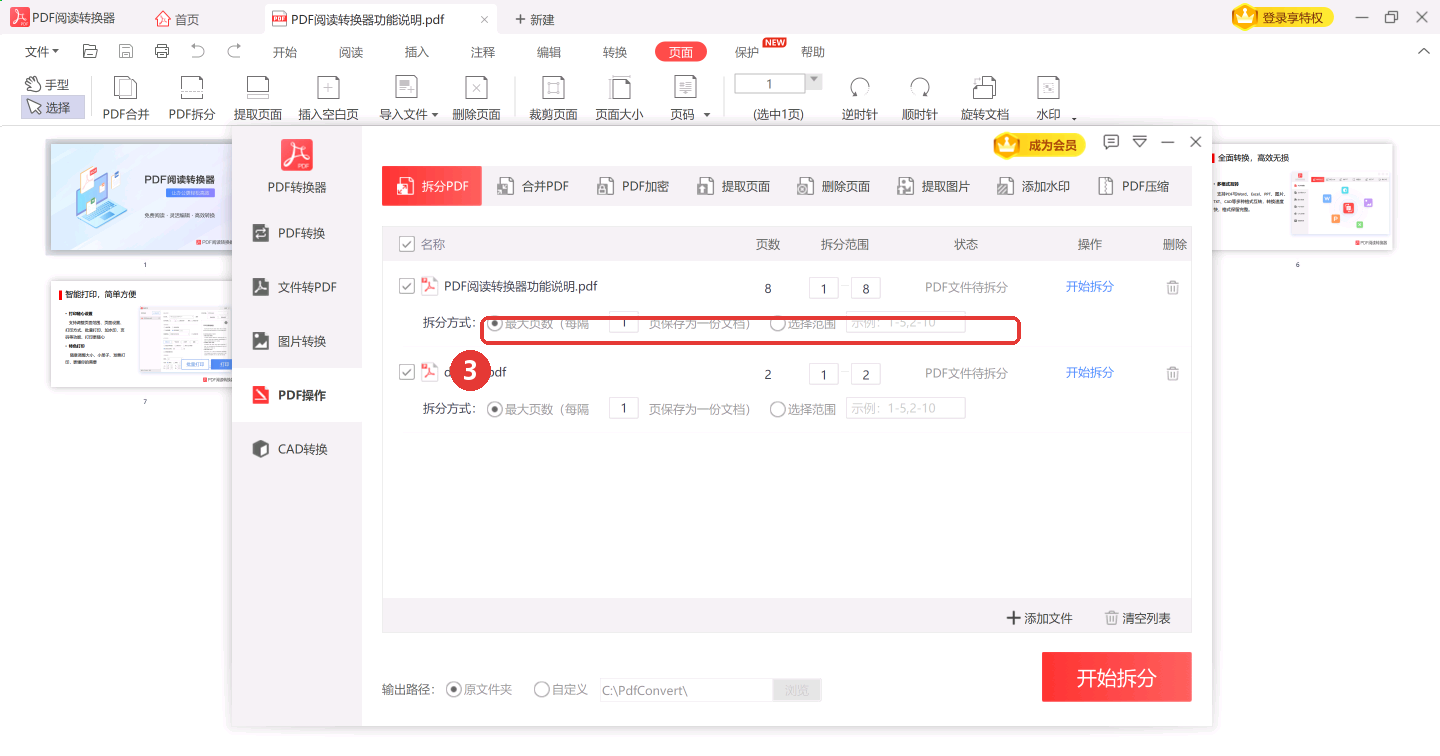Screen dimensions: 1440x756
Task: Click the PDF拆分 icon in the ribbon
Action: click(x=192, y=99)
